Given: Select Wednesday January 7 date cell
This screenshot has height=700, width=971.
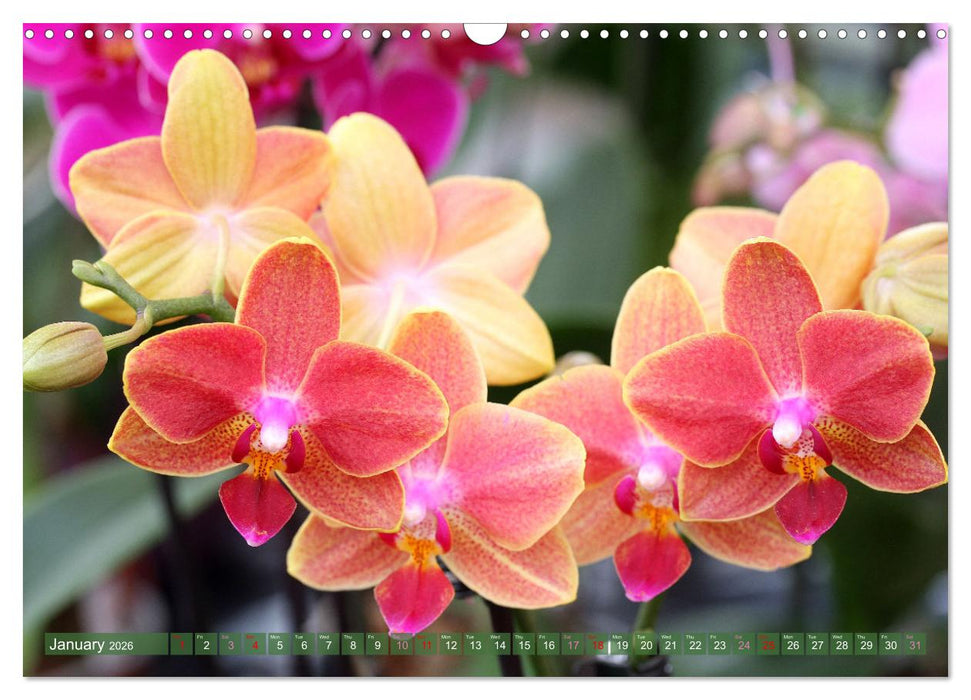Looking at the screenshot, I should pyautogui.click(x=328, y=645).
